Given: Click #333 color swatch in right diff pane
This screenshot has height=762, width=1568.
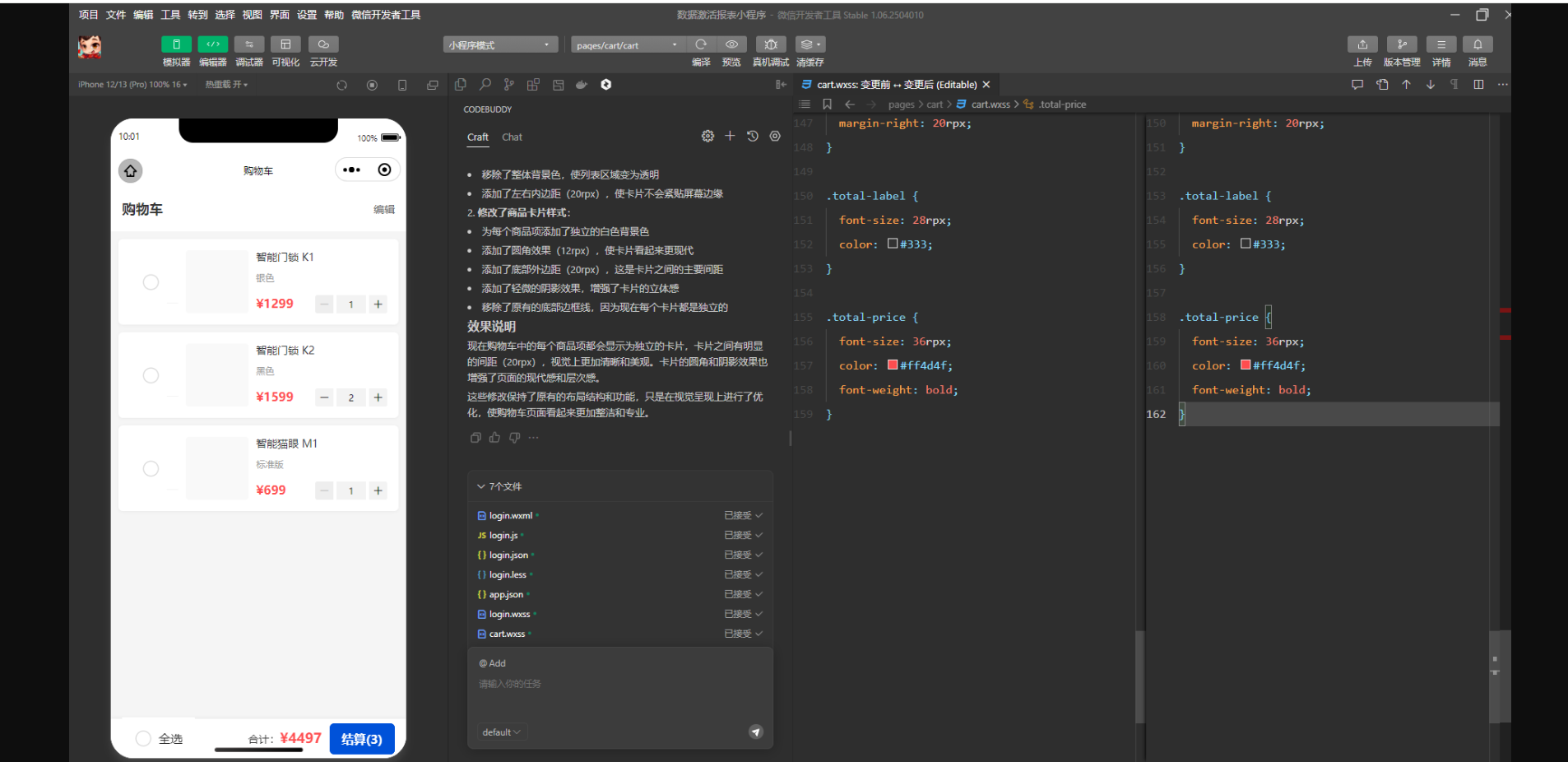Looking at the screenshot, I should point(1246,244).
